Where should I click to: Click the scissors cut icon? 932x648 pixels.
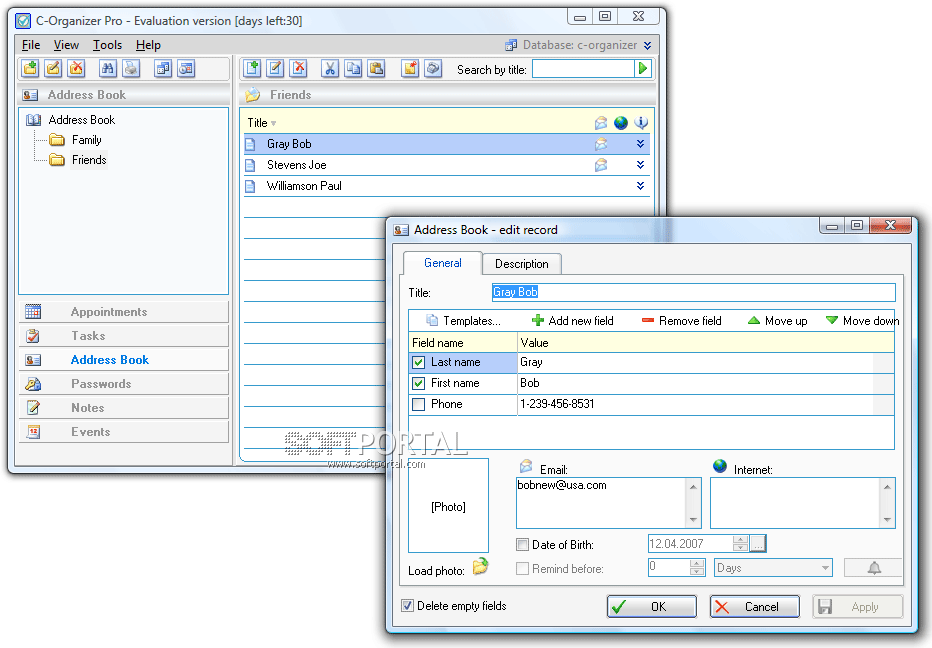tap(330, 69)
